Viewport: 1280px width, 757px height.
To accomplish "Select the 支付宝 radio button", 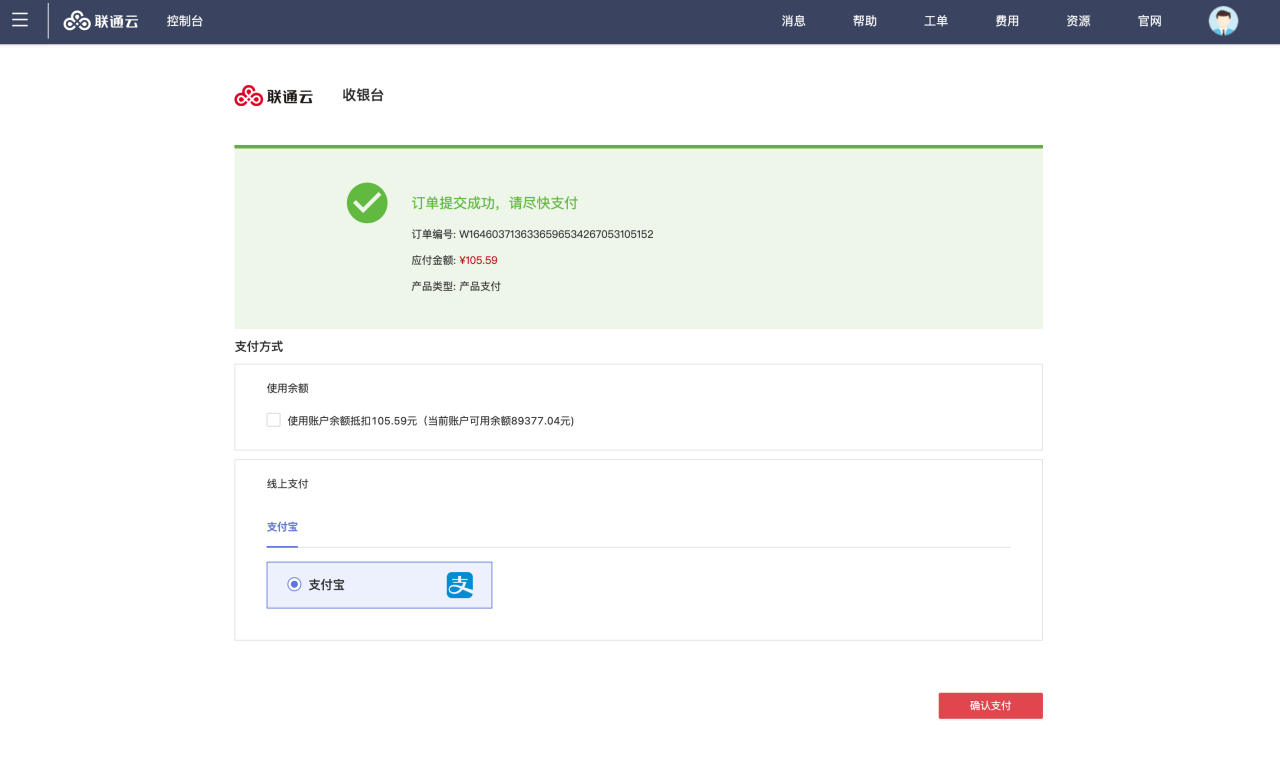I will click(x=294, y=585).
